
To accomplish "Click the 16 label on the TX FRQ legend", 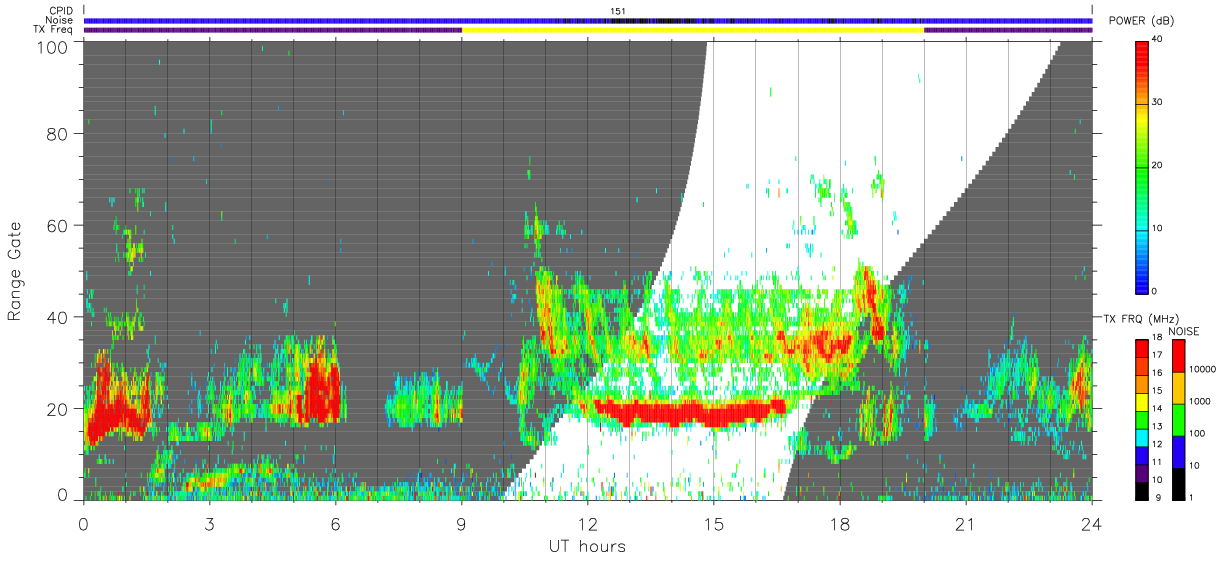I will (x=1157, y=373).
